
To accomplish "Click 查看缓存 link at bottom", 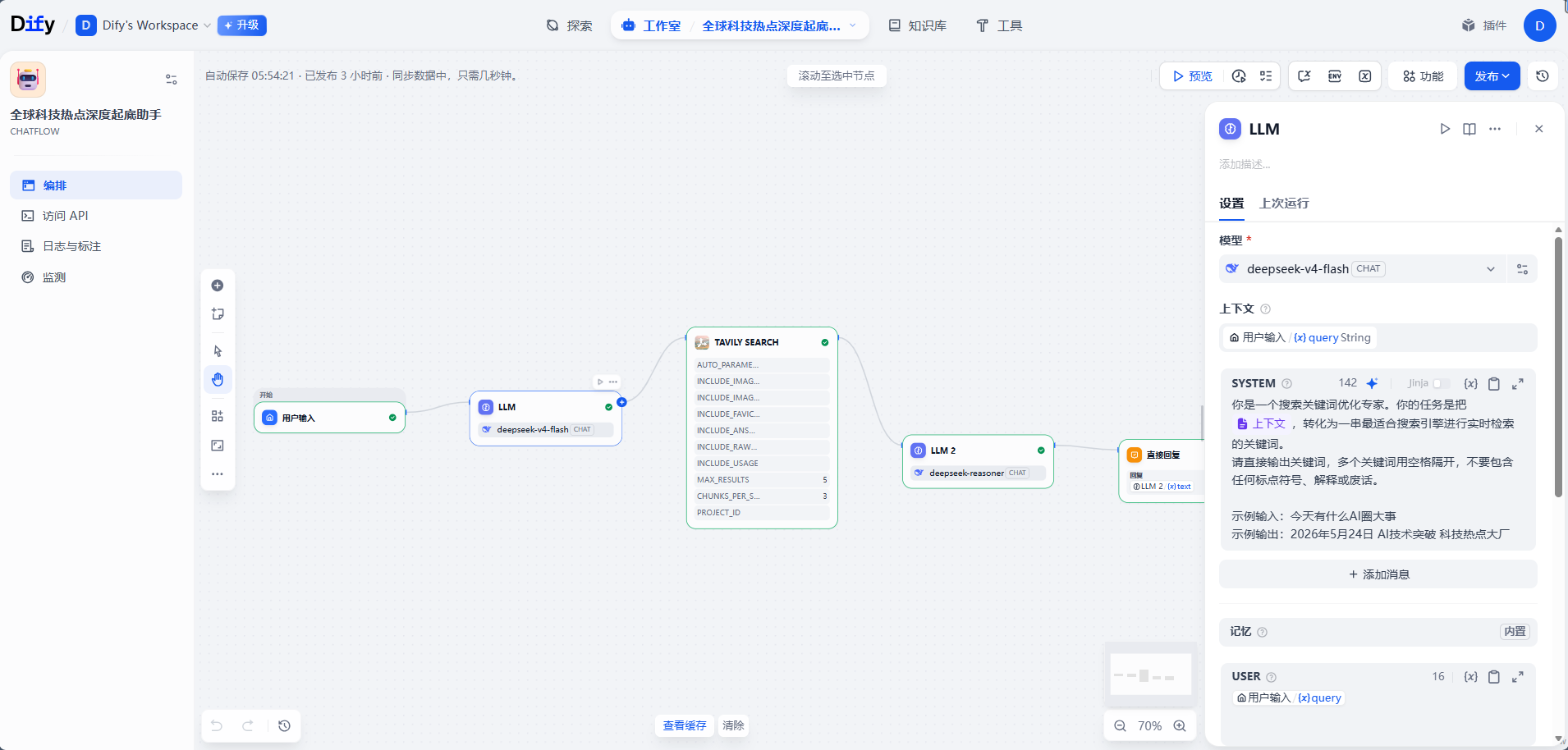I will [685, 725].
